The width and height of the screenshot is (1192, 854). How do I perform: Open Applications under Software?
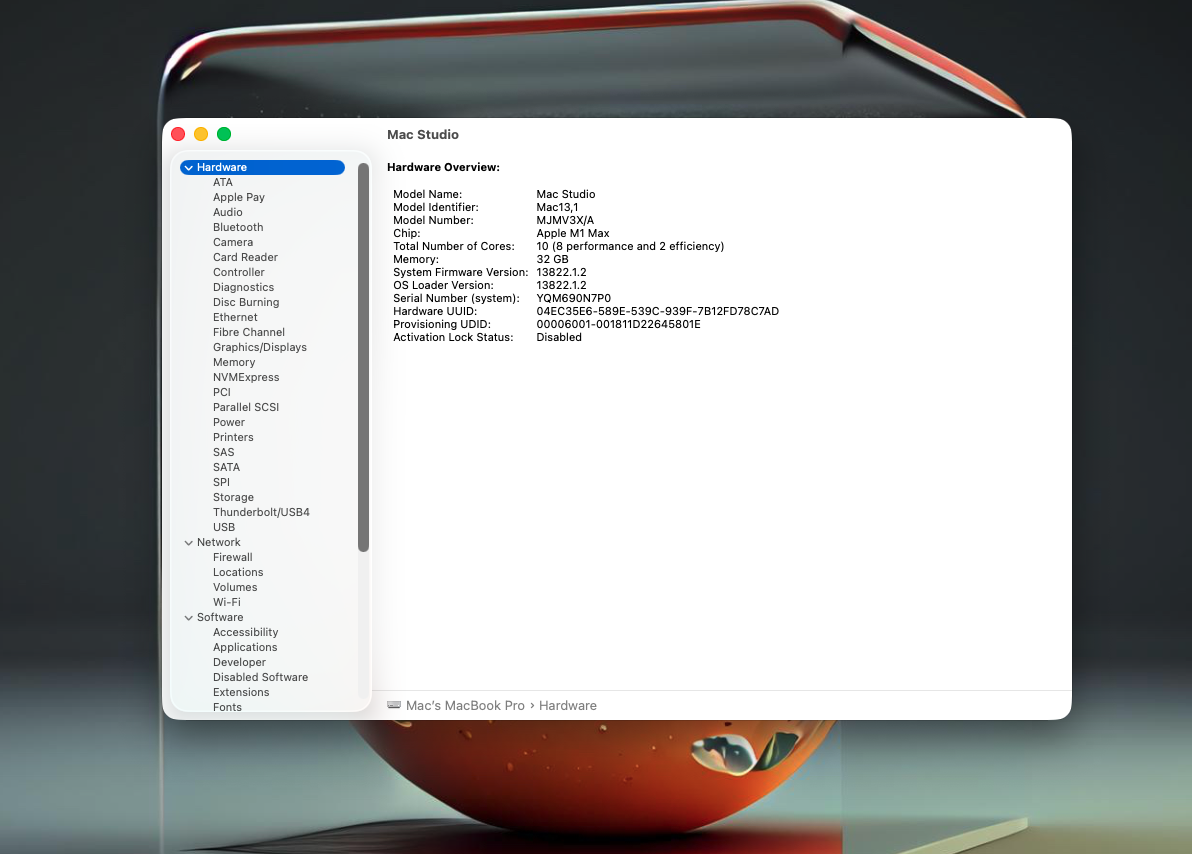click(245, 647)
